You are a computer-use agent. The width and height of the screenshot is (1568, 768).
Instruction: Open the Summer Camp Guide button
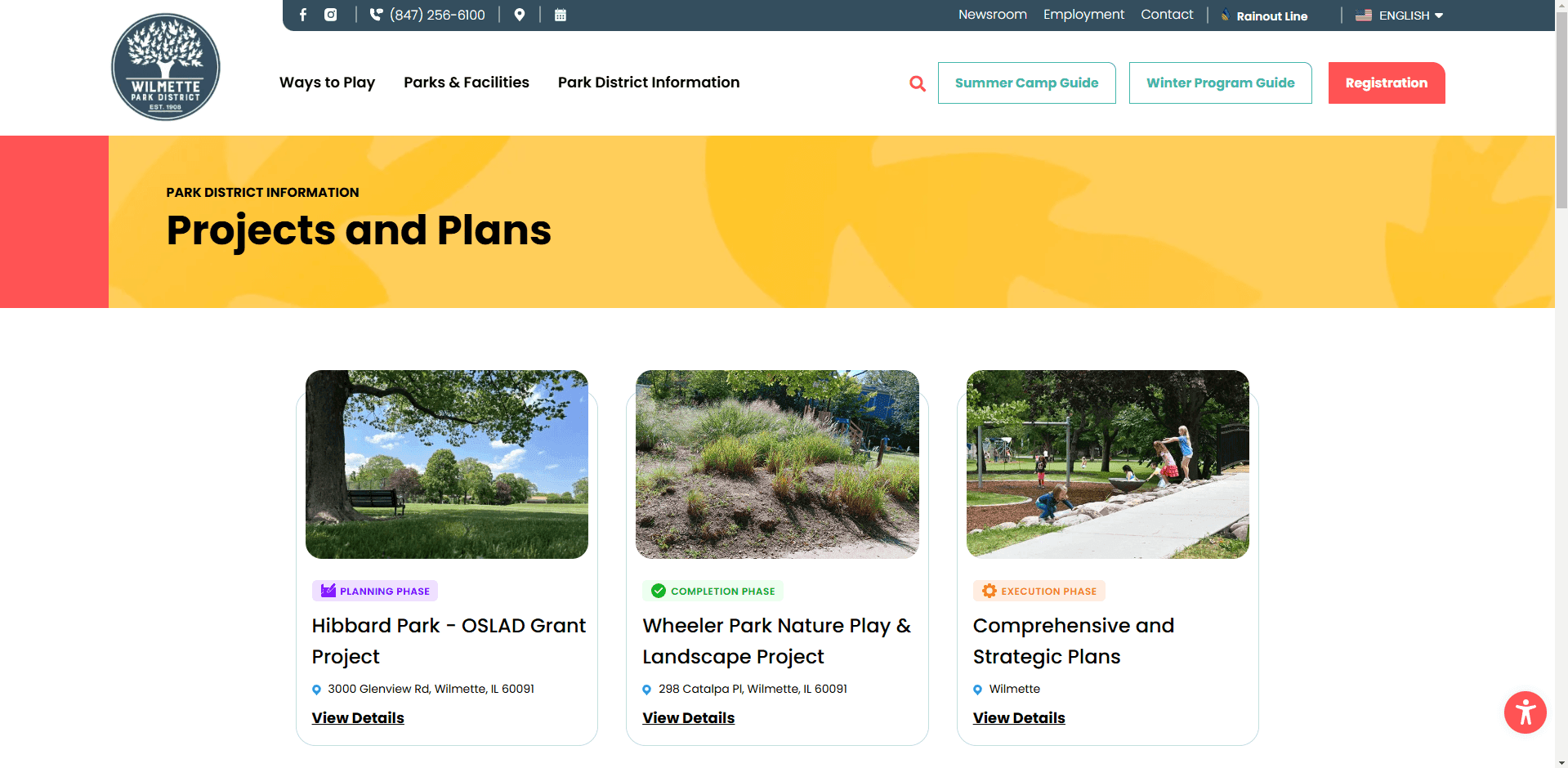pos(1026,83)
